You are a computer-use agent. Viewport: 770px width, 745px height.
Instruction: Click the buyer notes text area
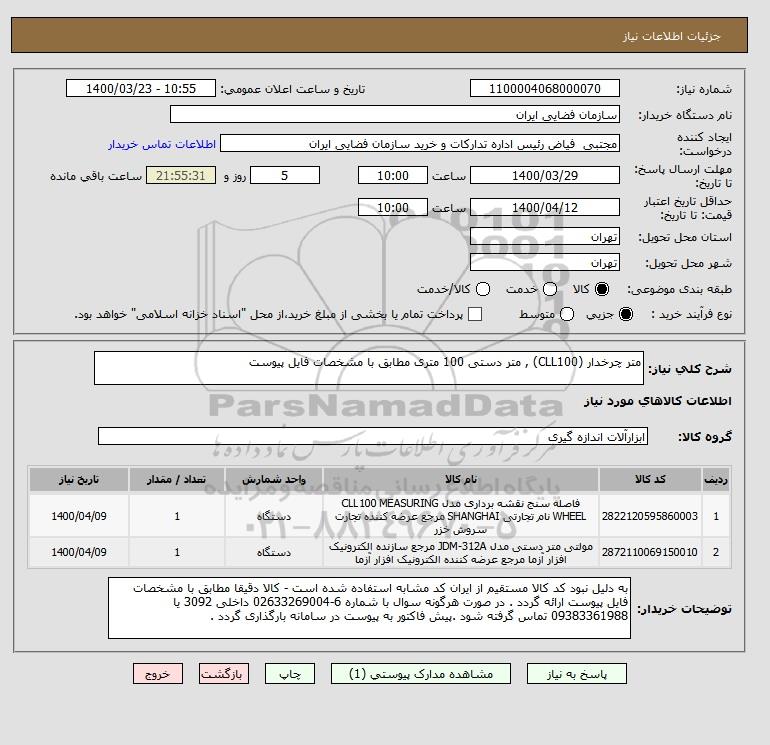coord(369,608)
